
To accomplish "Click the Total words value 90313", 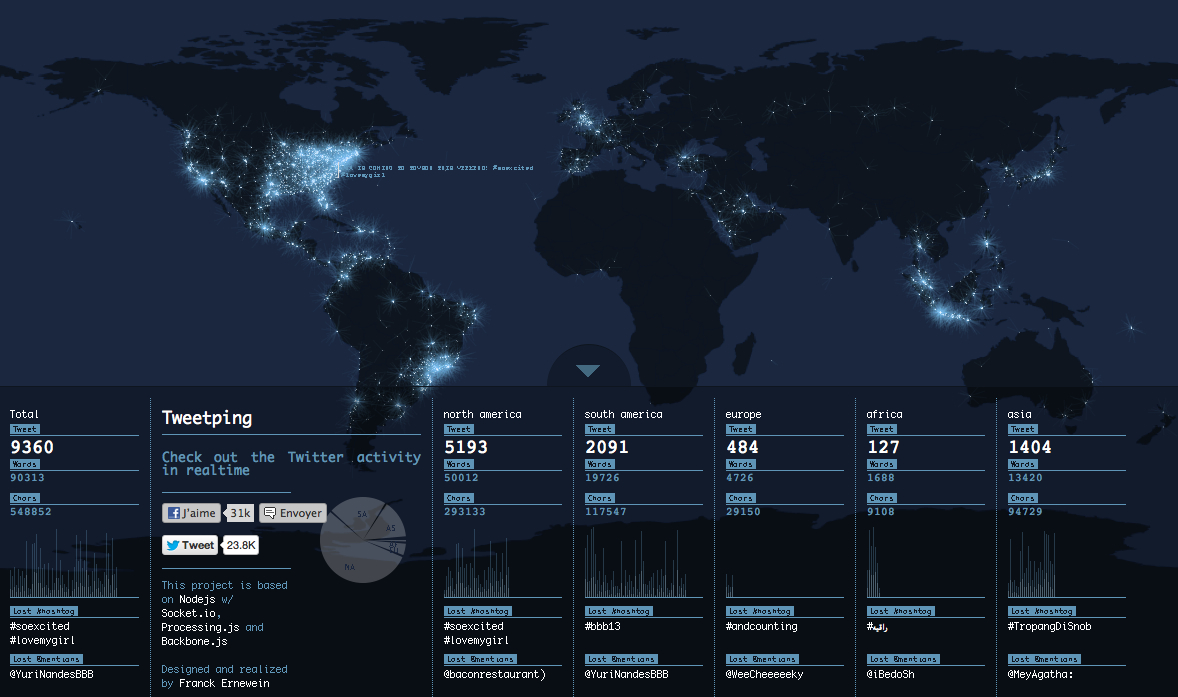I will [x=27, y=478].
